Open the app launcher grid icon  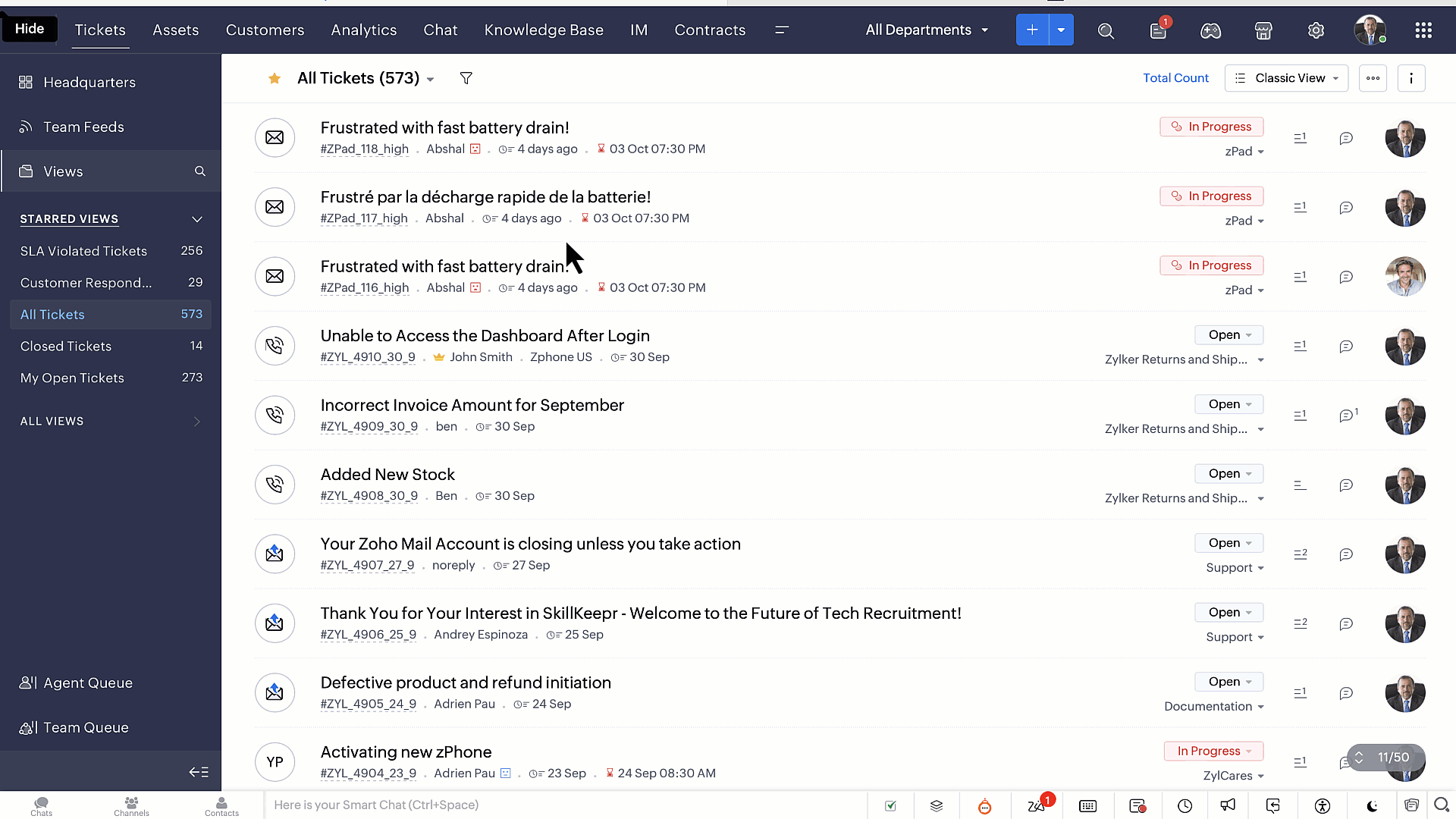click(x=1423, y=30)
